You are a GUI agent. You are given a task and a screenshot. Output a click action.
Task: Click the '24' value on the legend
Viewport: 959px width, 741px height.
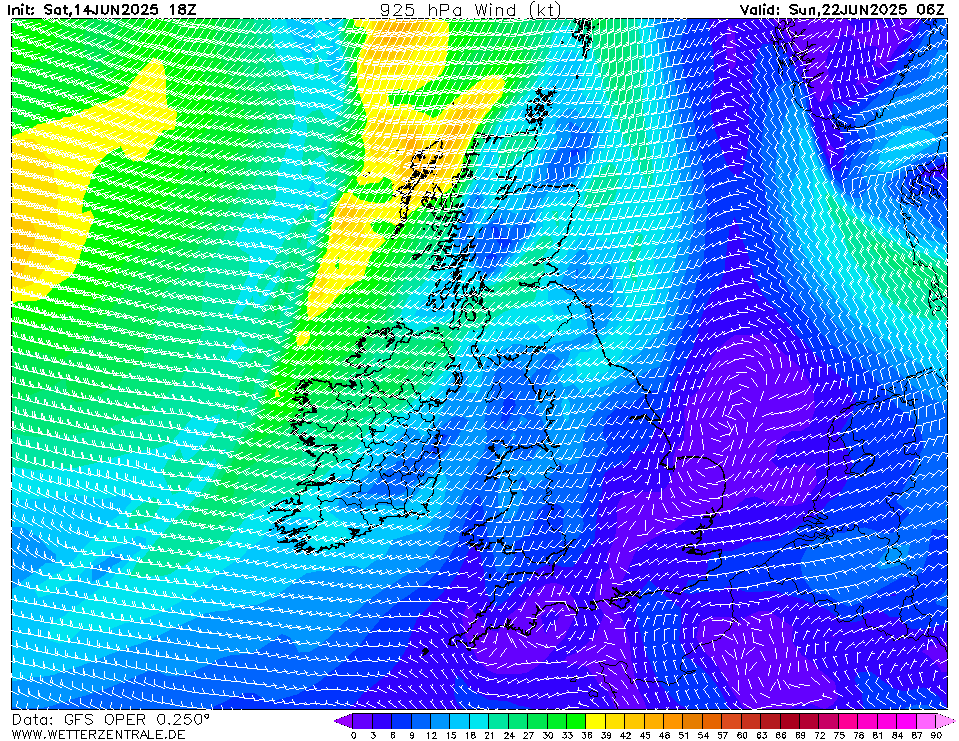click(509, 735)
